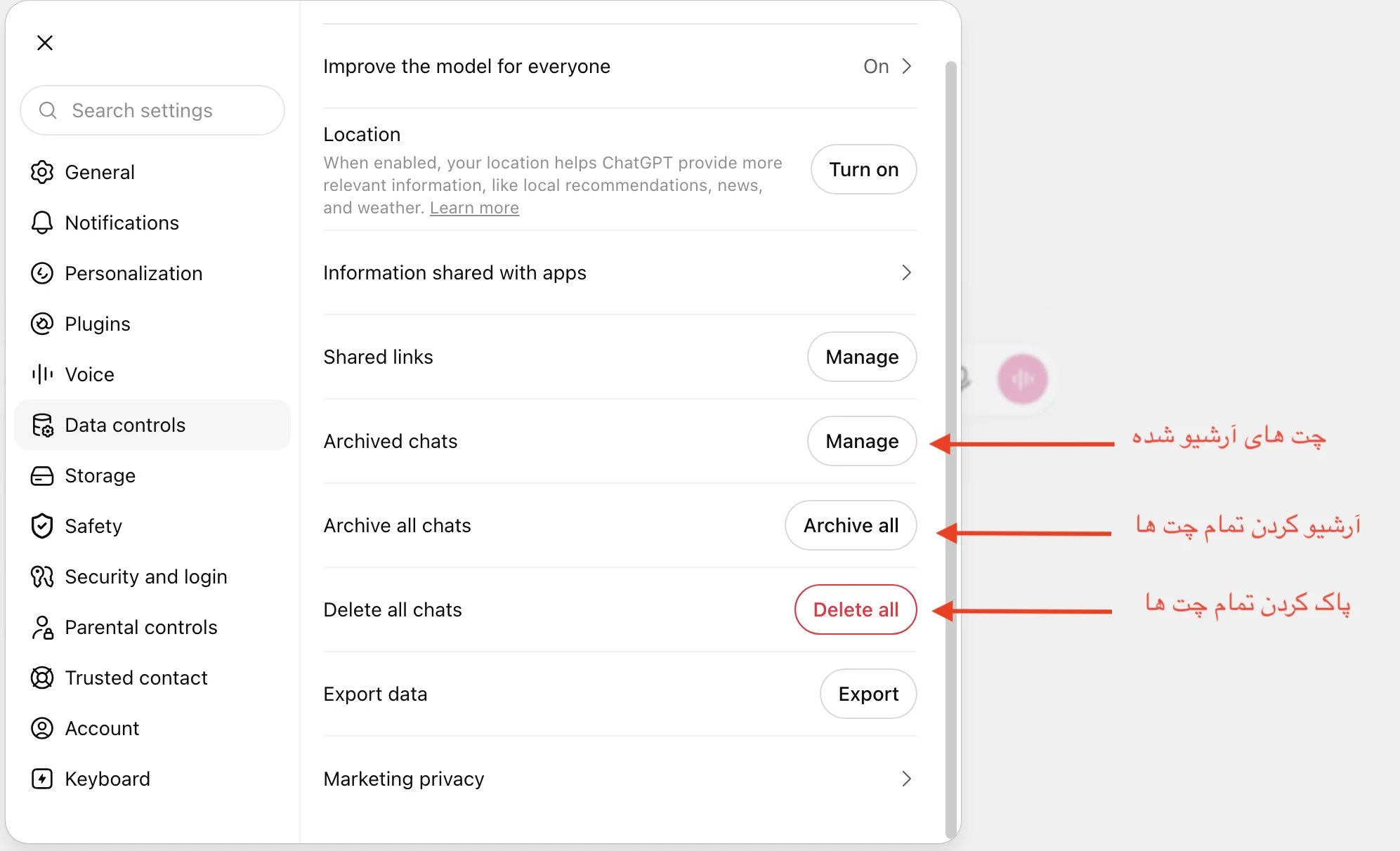Open General settings via gear icon
1400x851 pixels.
click(42, 172)
